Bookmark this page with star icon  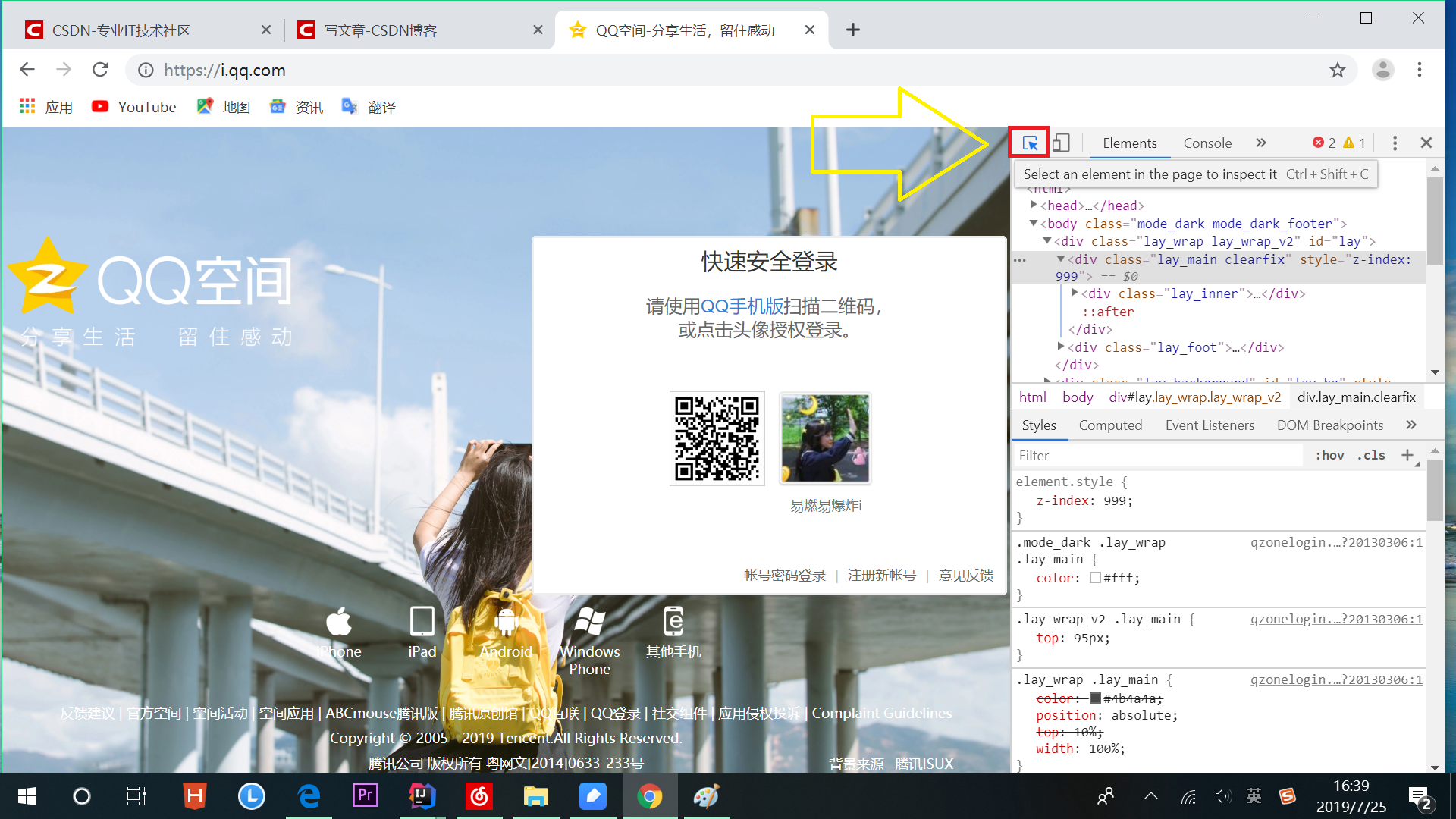pos(1337,71)
